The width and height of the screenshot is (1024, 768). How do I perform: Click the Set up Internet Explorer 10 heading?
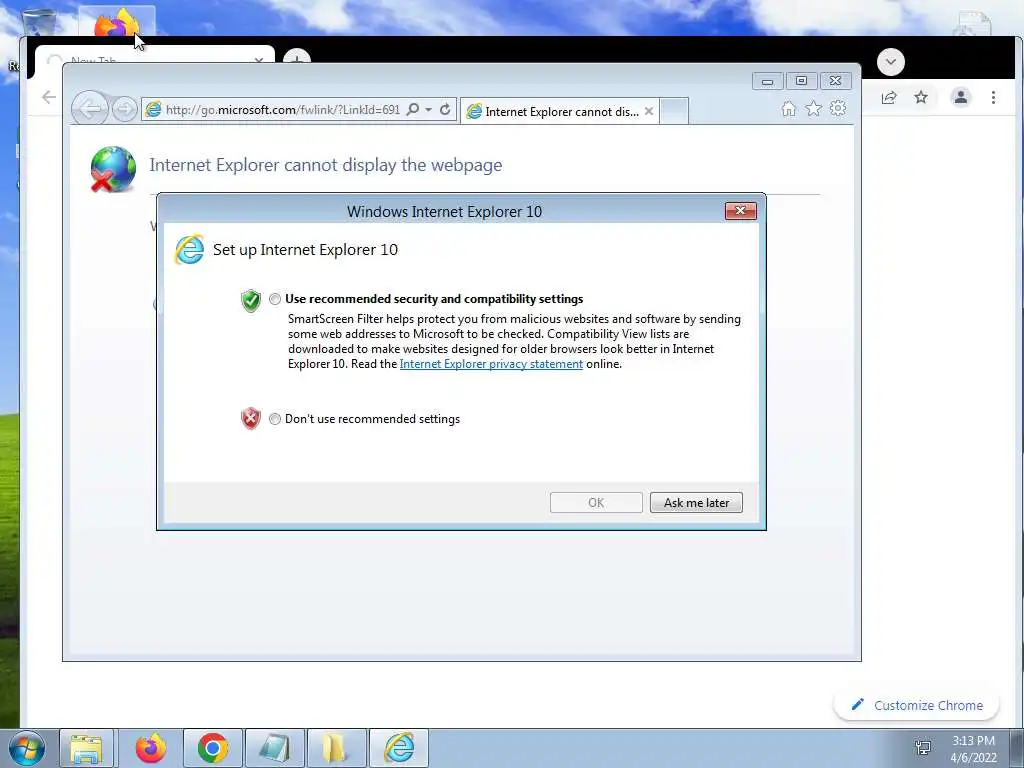(305, 249)
